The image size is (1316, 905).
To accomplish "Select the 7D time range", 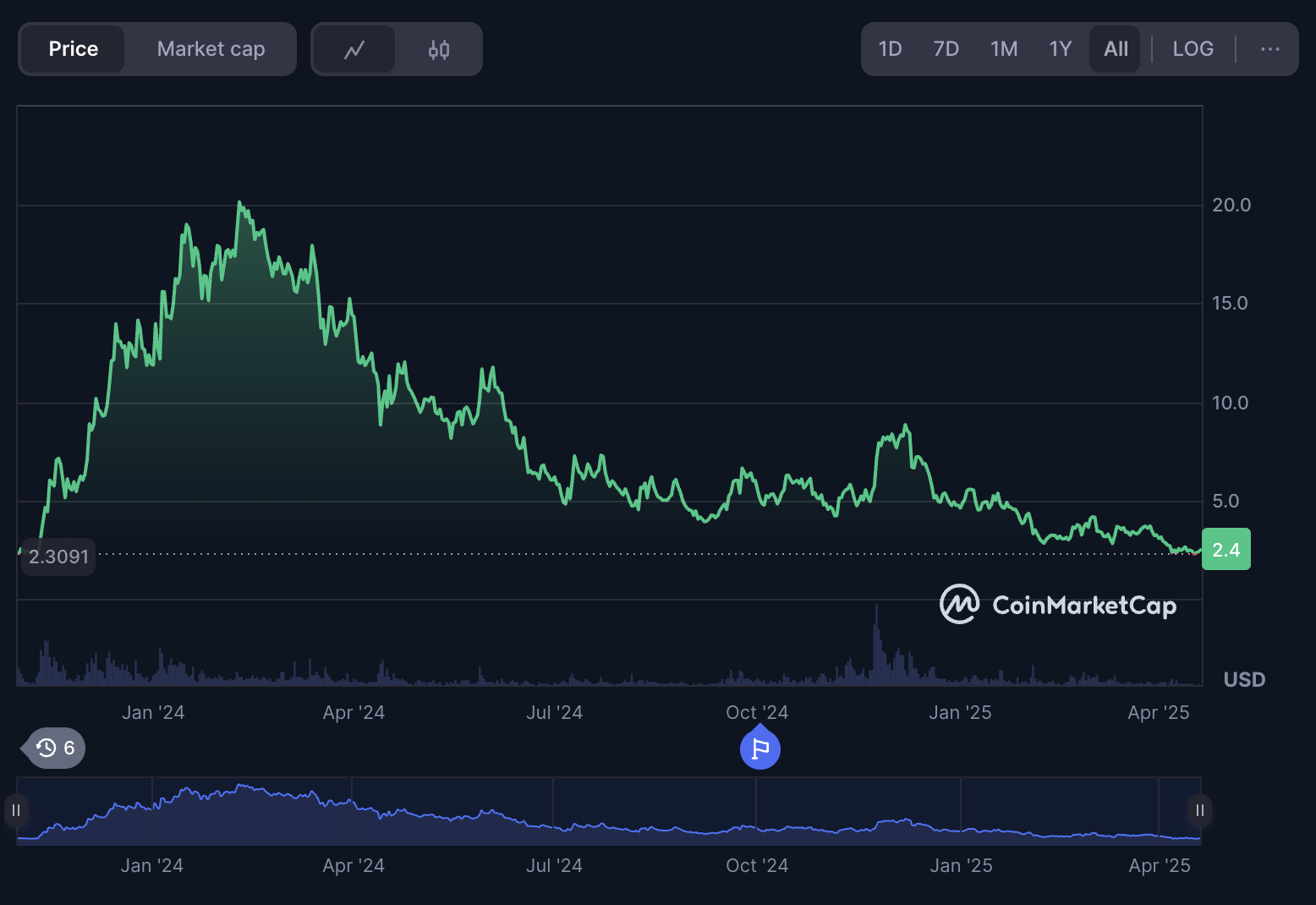I will pyautogui.click(x=946, y=49).
